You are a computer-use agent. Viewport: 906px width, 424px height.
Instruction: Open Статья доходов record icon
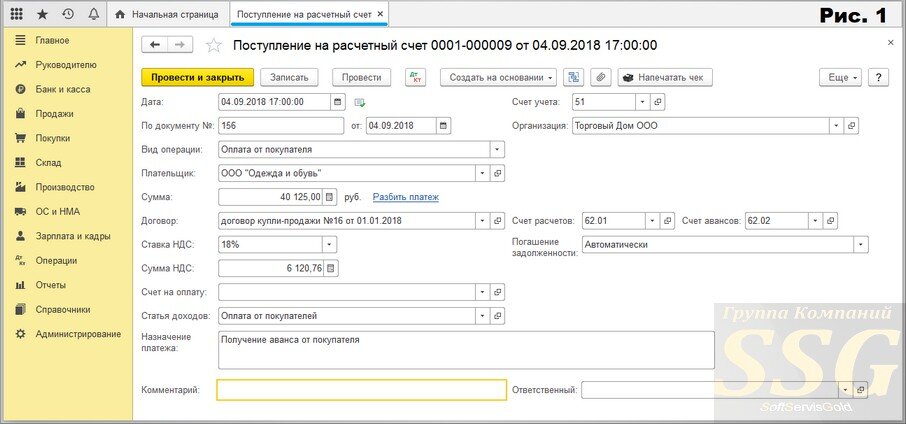(x=497, y=316)
